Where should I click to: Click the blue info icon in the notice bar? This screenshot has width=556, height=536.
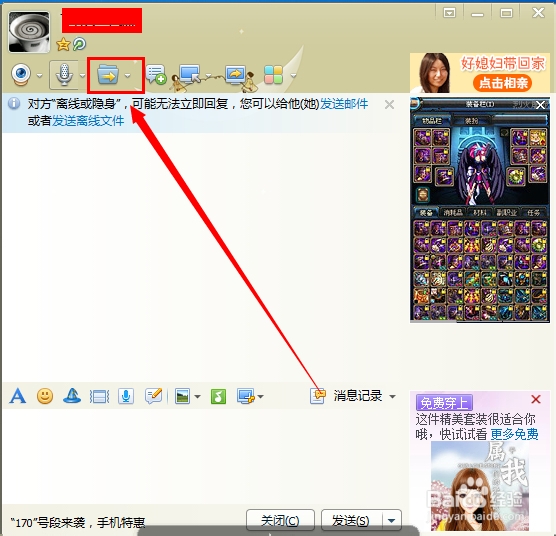click(x=14, y=104)
